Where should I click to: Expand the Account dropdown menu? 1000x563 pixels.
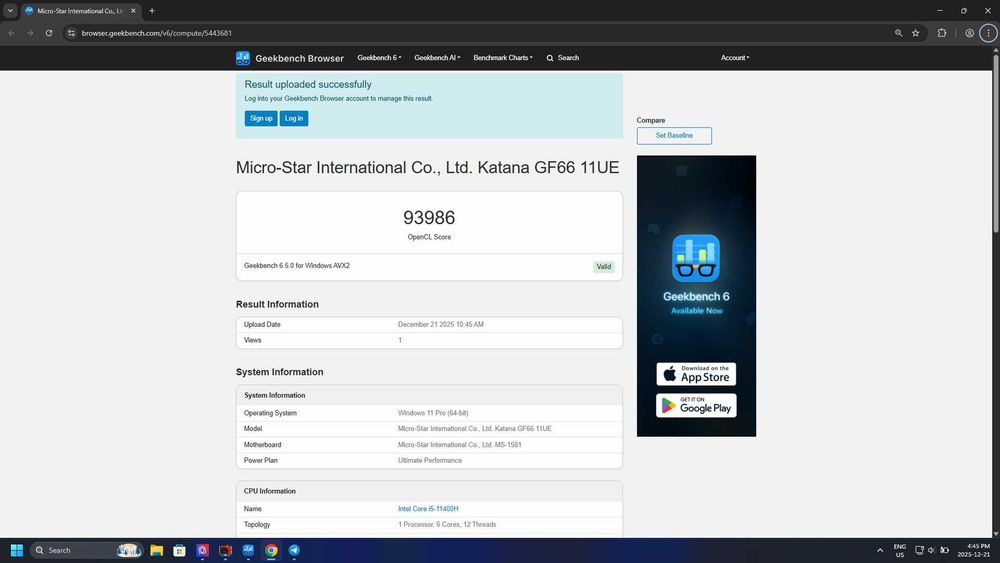tap(735, 58)
